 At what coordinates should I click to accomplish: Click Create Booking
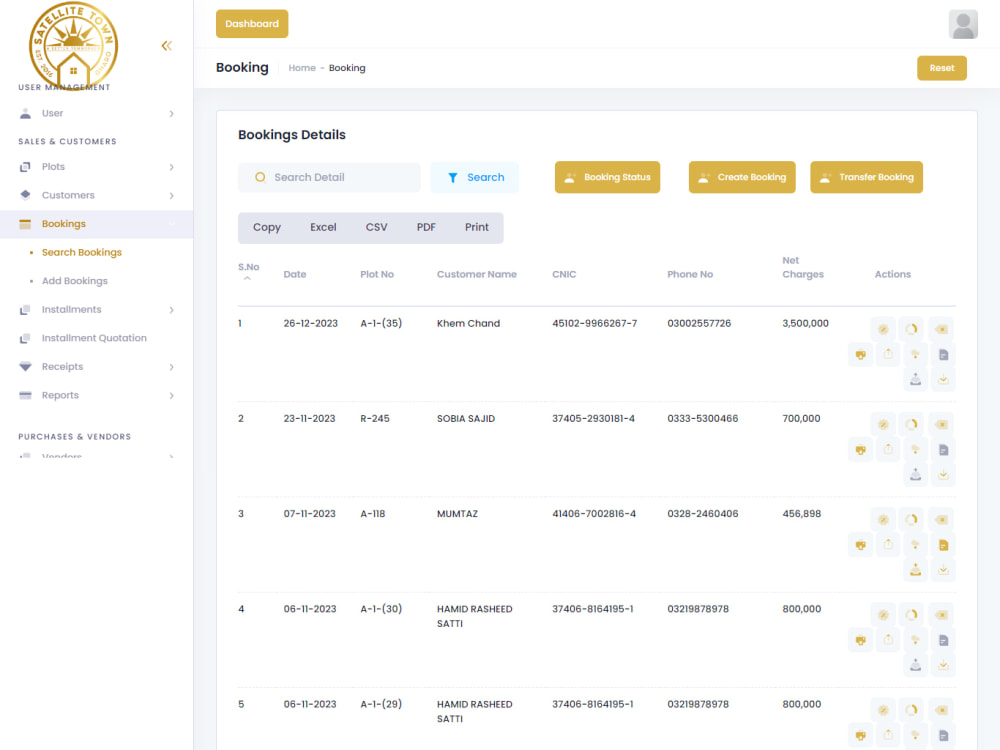(742, 177)
